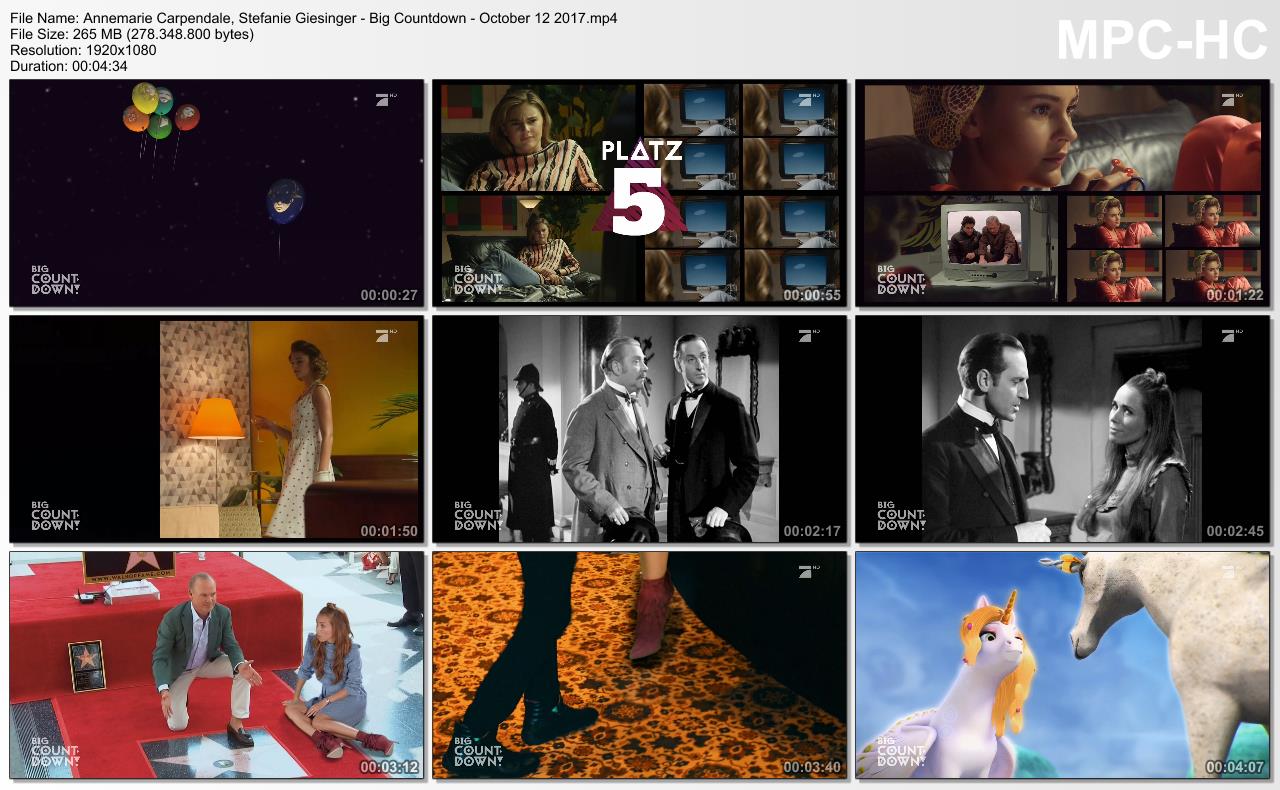This screenshot has height=790, width=1280.
Task: Click the File Size 265 MB line
Action: pyautogui.click(x=132, y=34)
